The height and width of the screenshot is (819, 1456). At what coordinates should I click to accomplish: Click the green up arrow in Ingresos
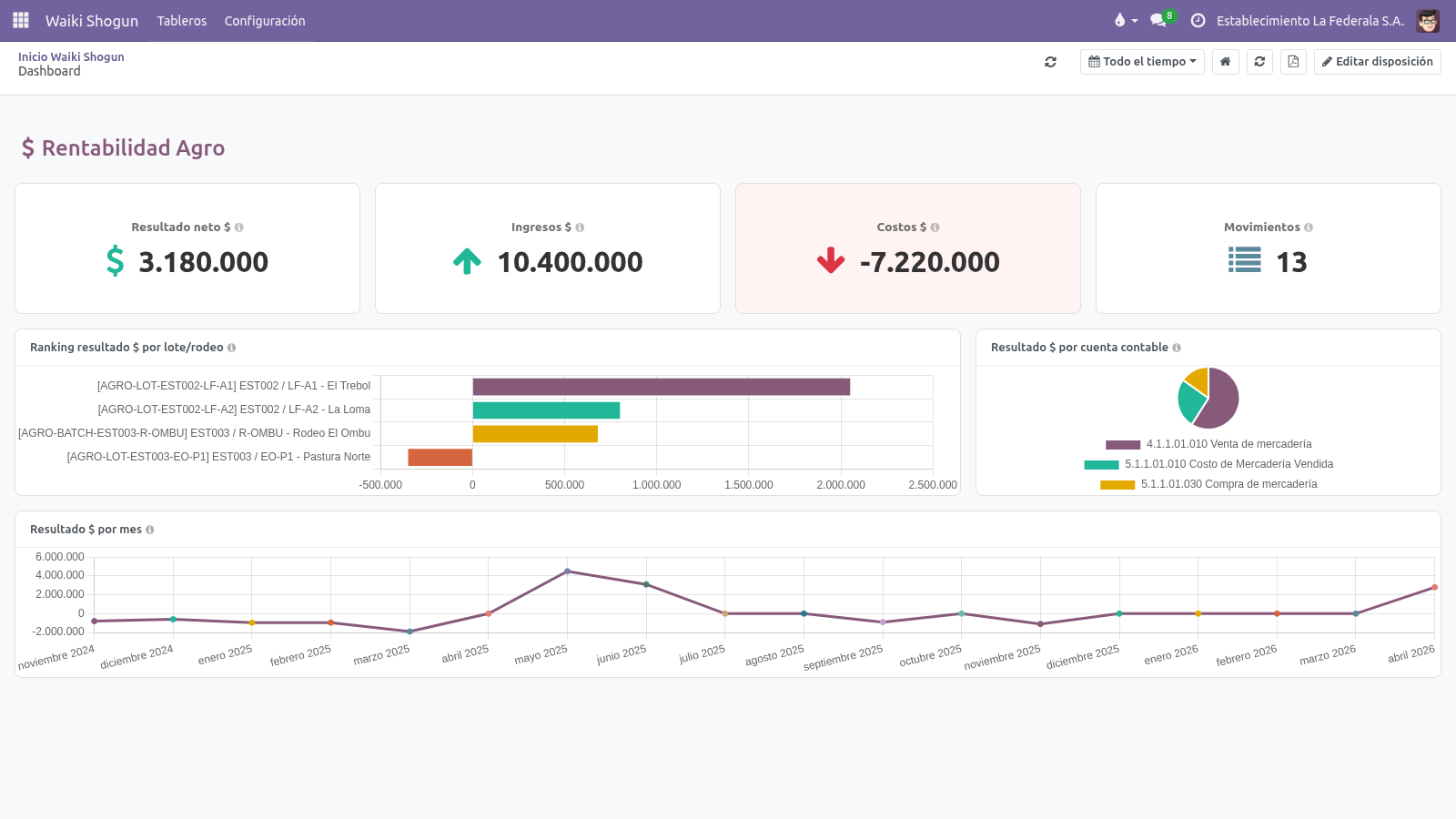(x=467, y=261)
